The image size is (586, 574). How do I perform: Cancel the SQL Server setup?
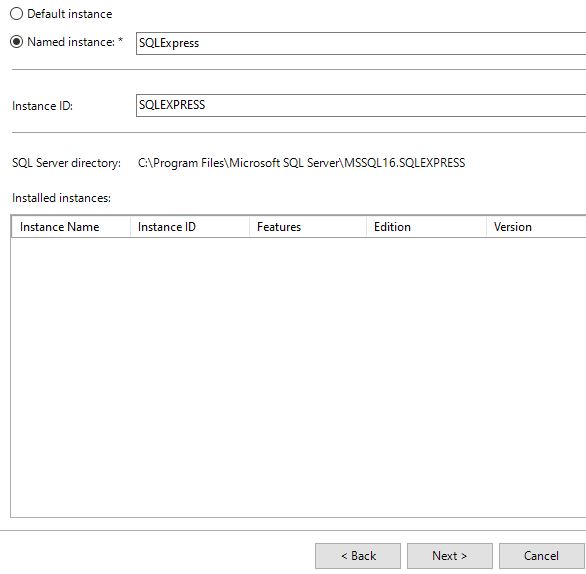click(x=542, y=556)
